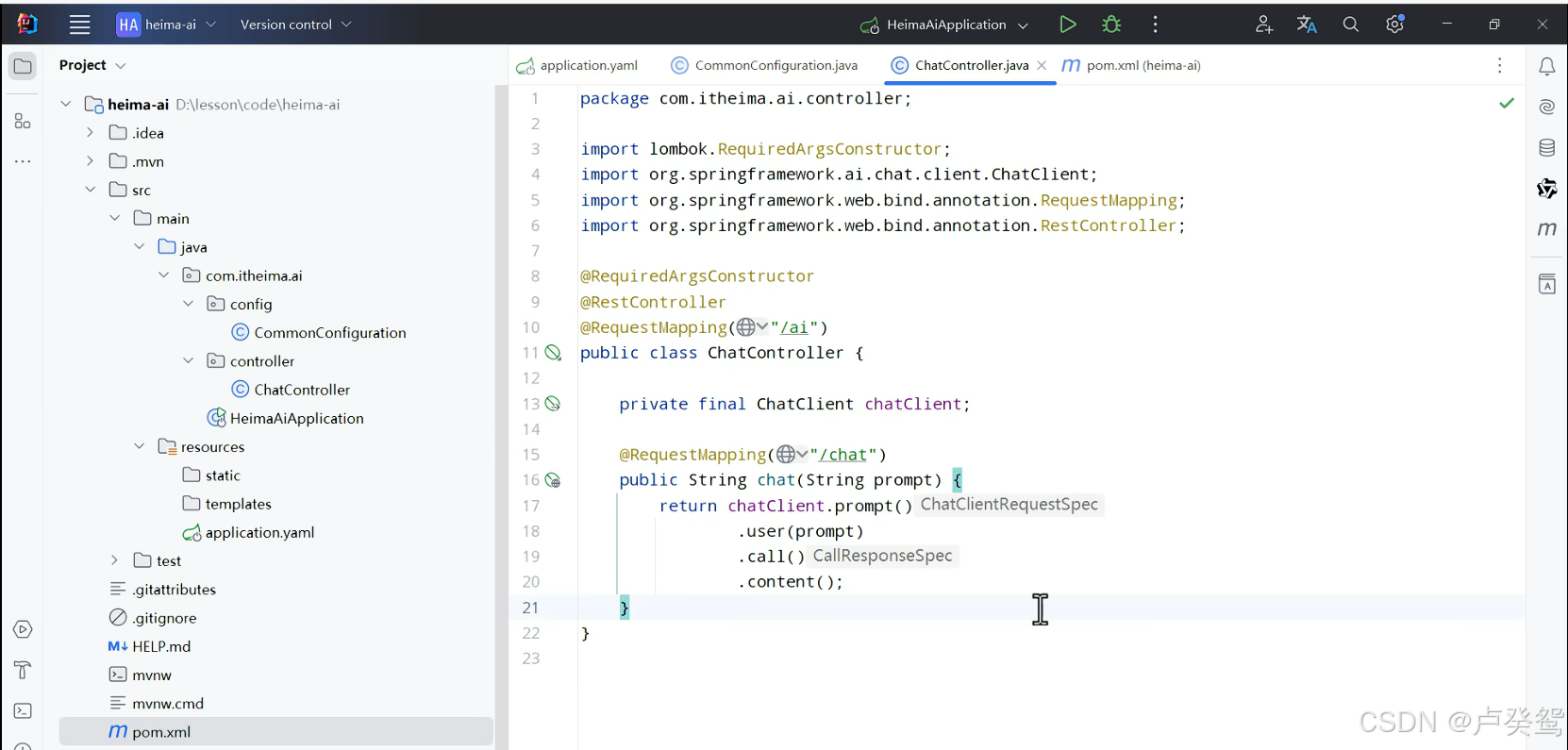This screenshot has height=750, width=1568.
Task: Open the Version control dropdown
Action: [x=295, y=25]
